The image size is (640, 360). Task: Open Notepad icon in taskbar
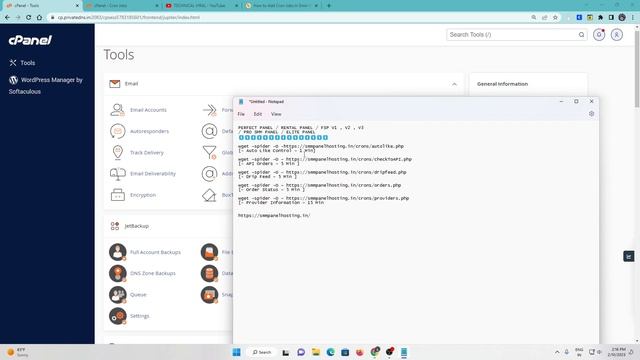[404, 352]
